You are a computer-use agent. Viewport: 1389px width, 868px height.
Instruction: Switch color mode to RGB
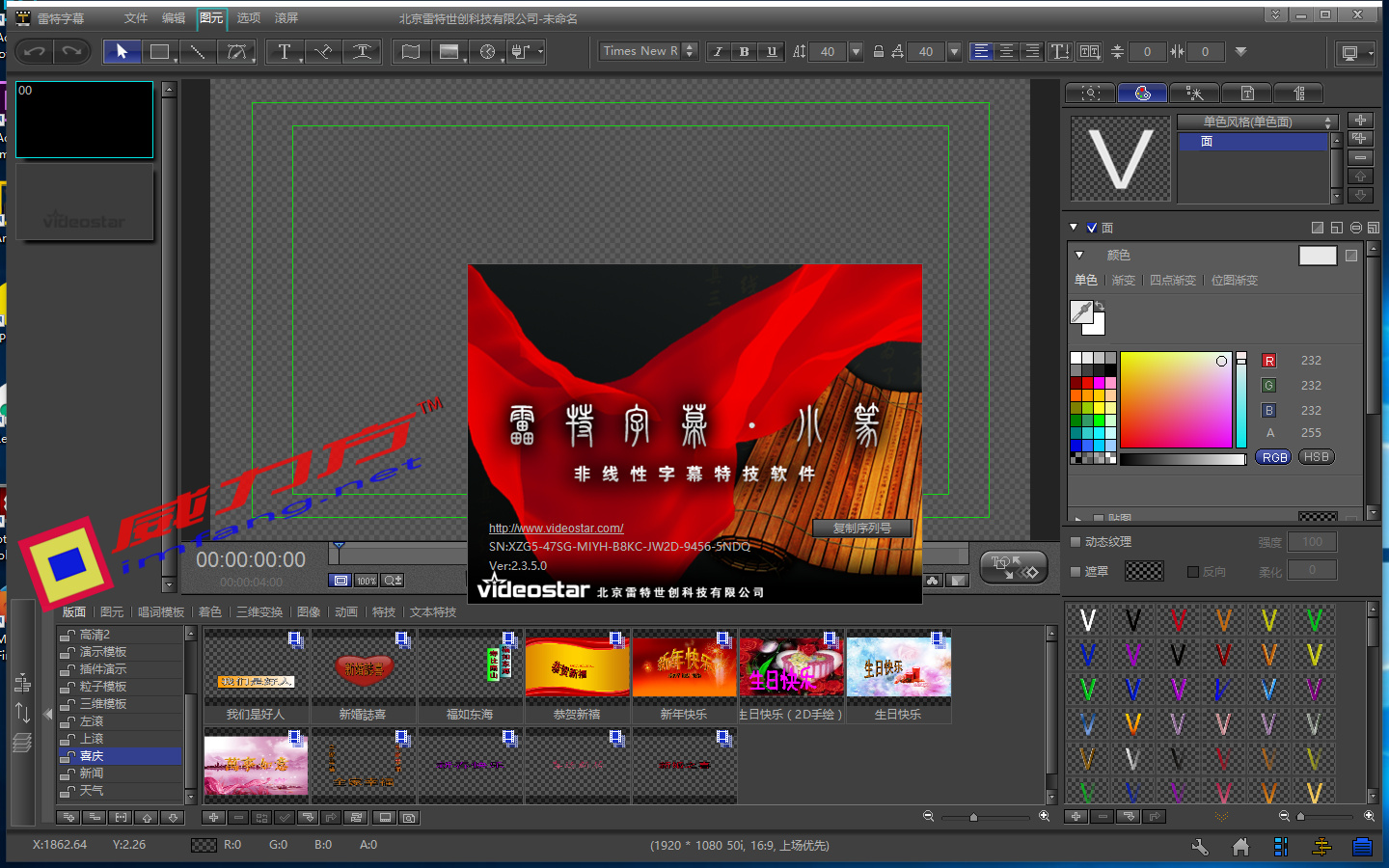pos(1275,457)
